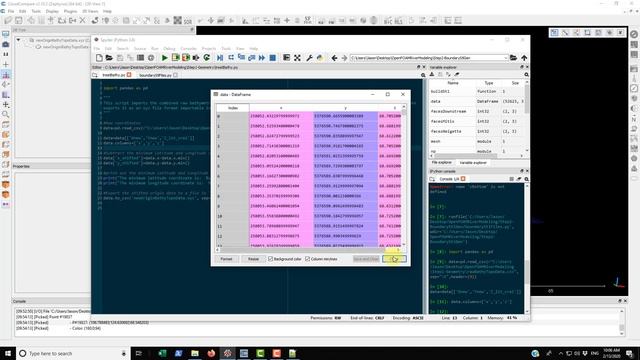Viewport: 640px width, 360px height.
Task: Close the editor tab with red close box
Action: (129, 75)
